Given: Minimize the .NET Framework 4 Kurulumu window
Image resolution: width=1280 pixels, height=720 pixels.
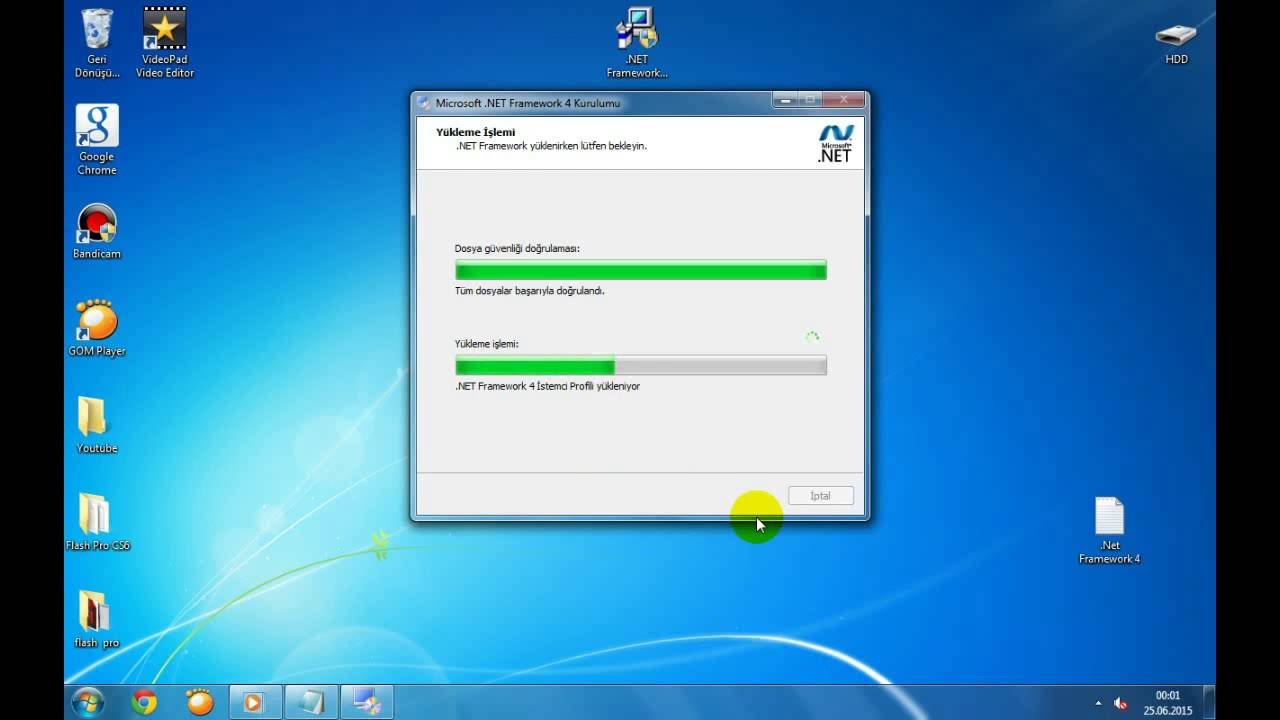Looking at the screenshot, I should (x=785, y=100).
